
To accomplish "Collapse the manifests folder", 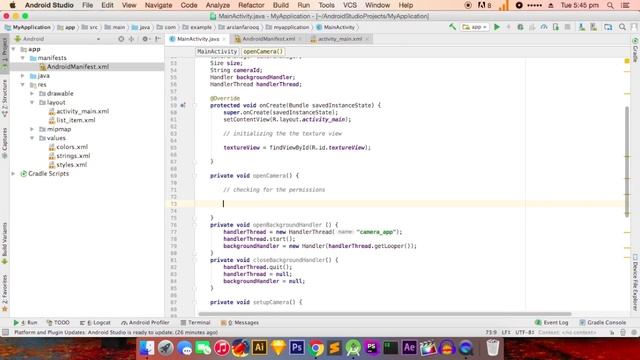I will point(23,58).
